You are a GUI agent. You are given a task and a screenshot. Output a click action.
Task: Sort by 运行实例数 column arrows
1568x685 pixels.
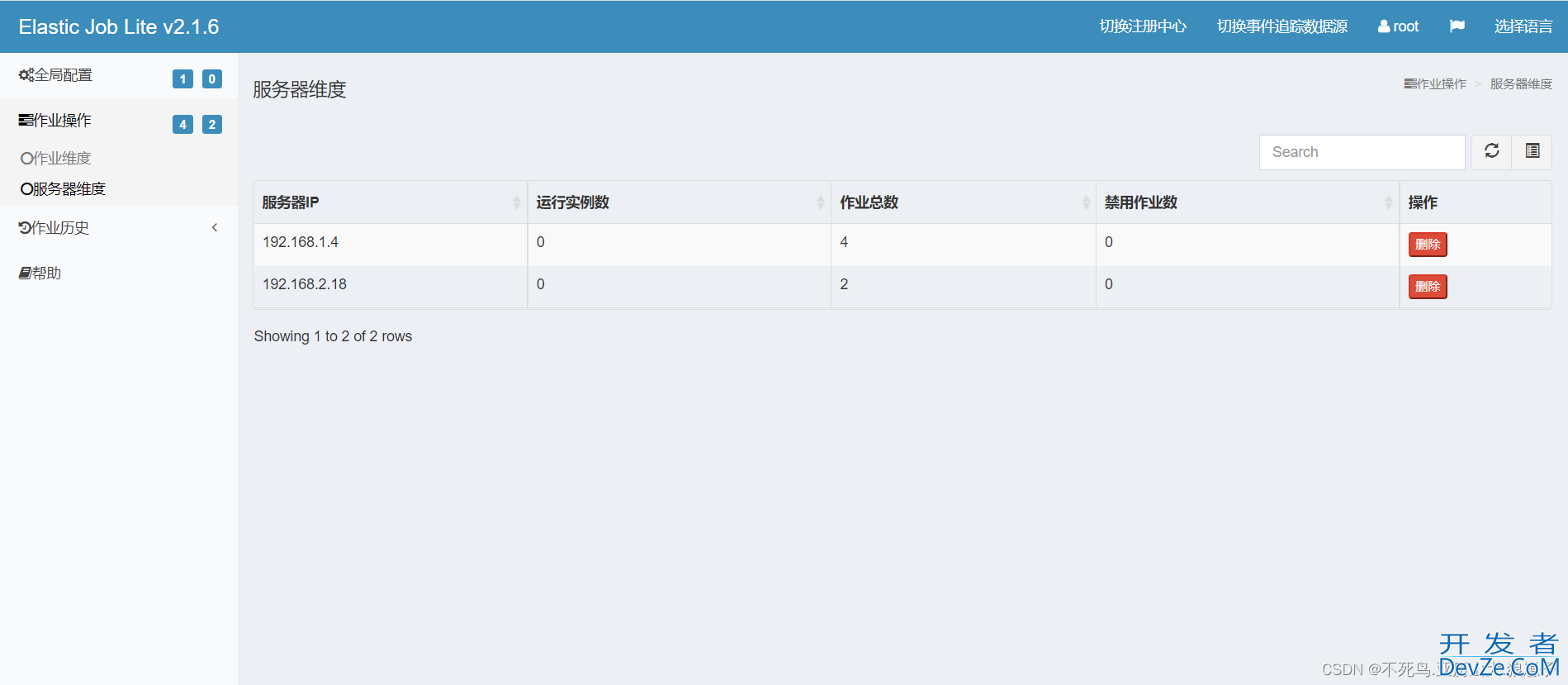click(821, 202)
